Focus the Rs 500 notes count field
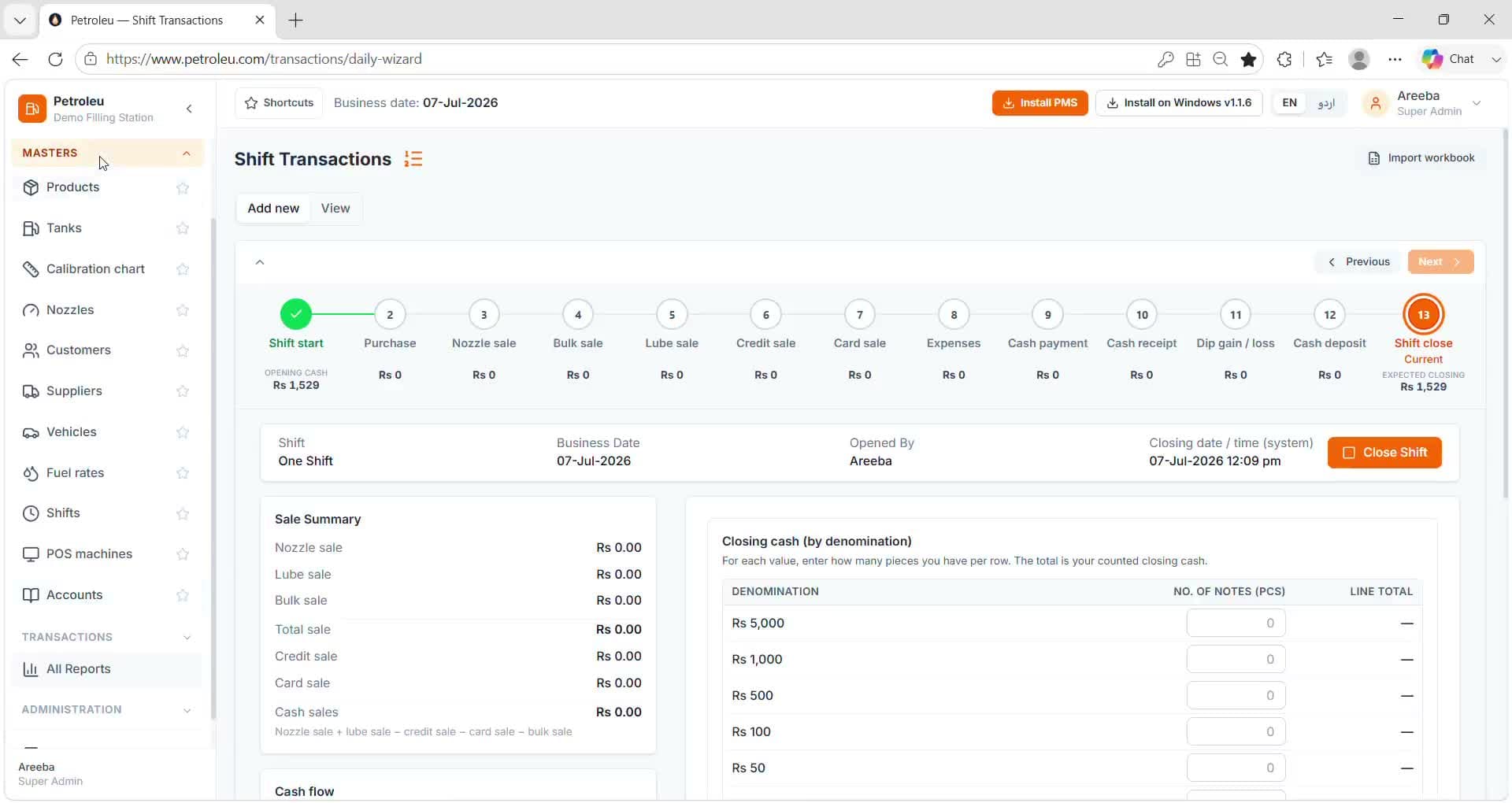1512x803 pixels. click(x=1236, y=696)
